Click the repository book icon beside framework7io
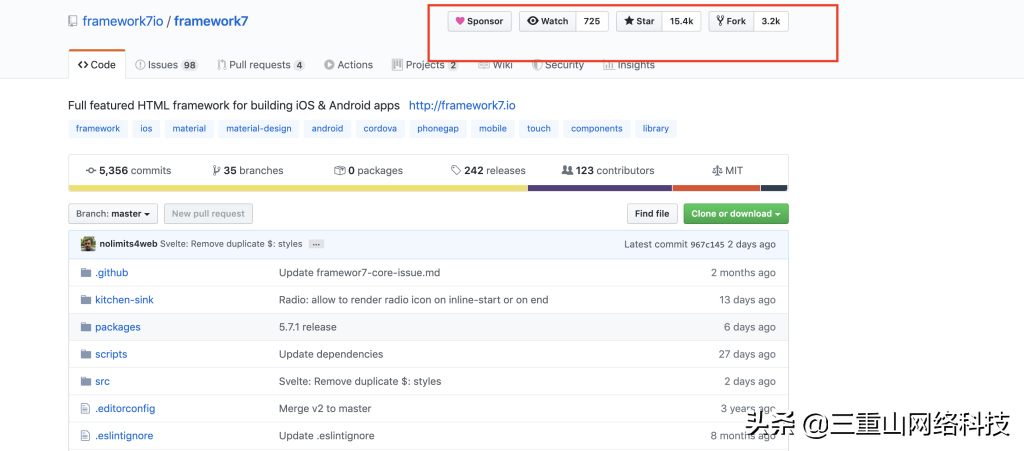 72,22
